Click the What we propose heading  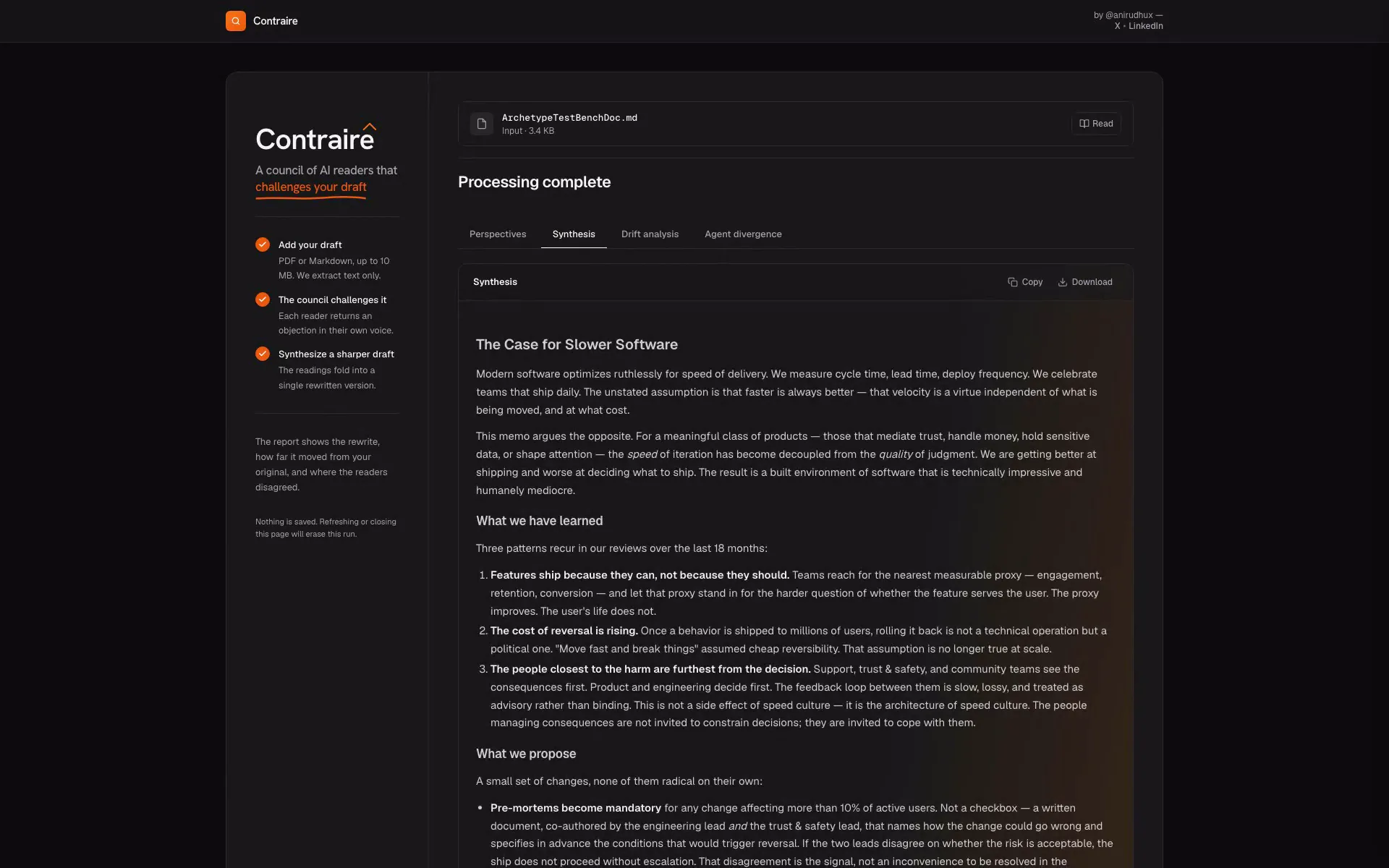[526, 754]
